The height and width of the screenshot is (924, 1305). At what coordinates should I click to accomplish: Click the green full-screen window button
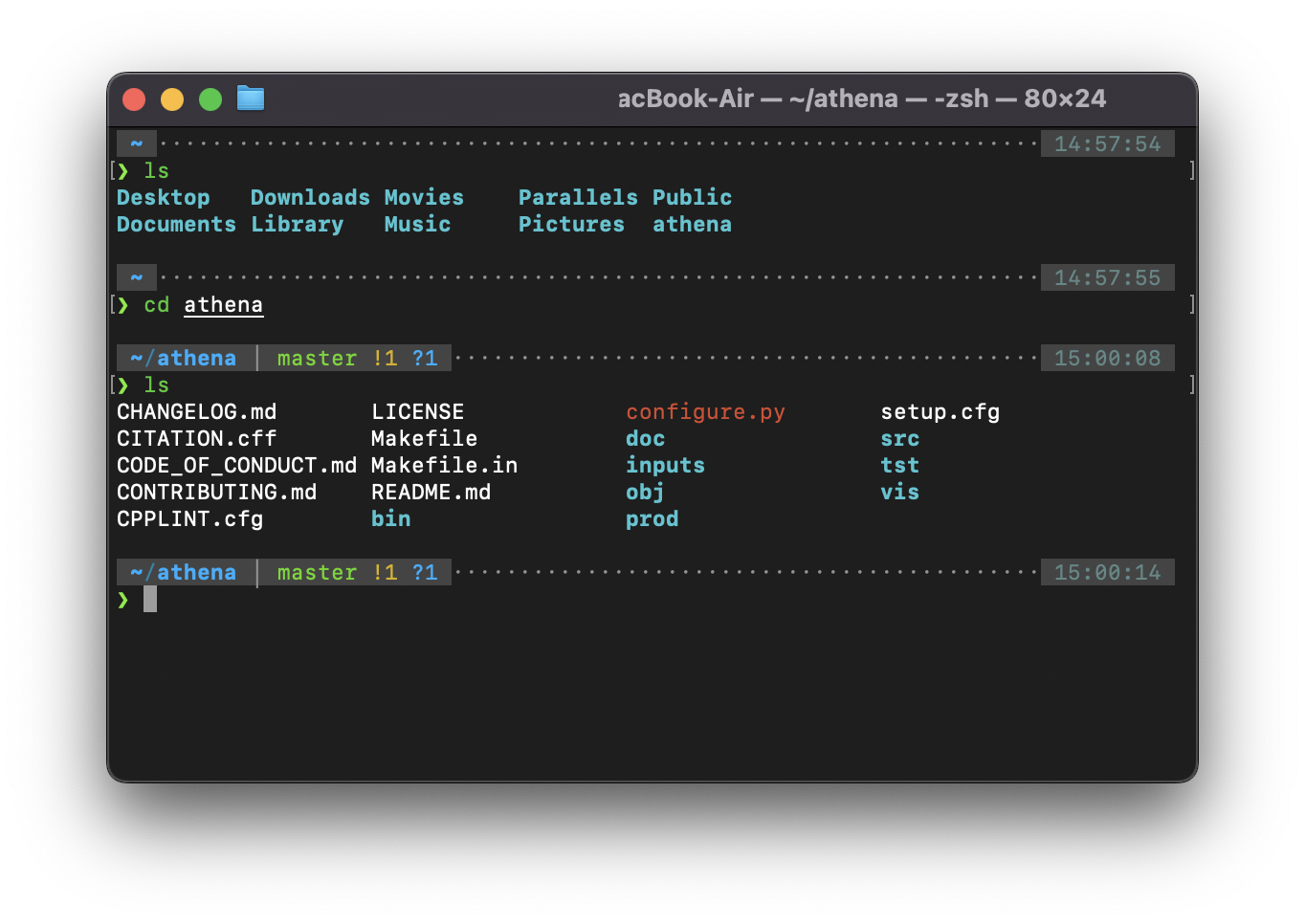210,99
